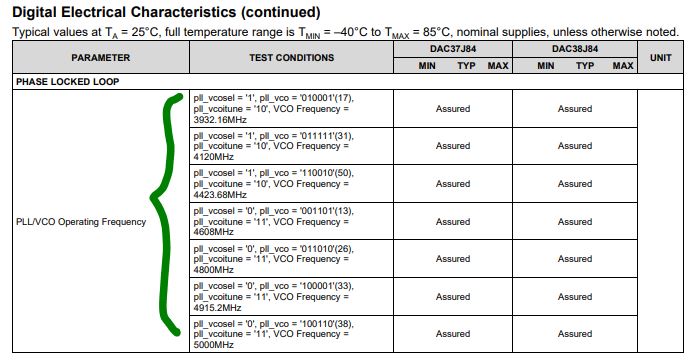This screenshot has width=696, height=361.
Task: Click the Digital Electrical Characteristics heading
Action: tap(166, 12)
